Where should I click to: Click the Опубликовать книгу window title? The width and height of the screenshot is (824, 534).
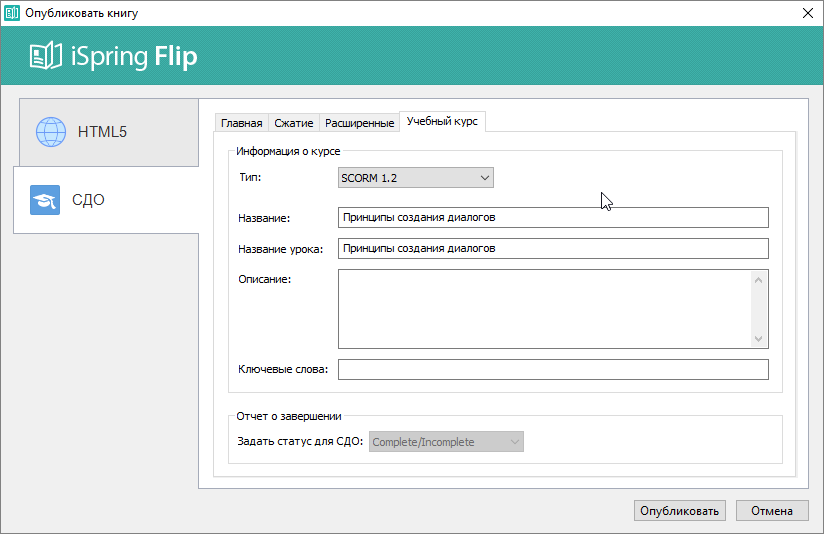coord(81,13)
